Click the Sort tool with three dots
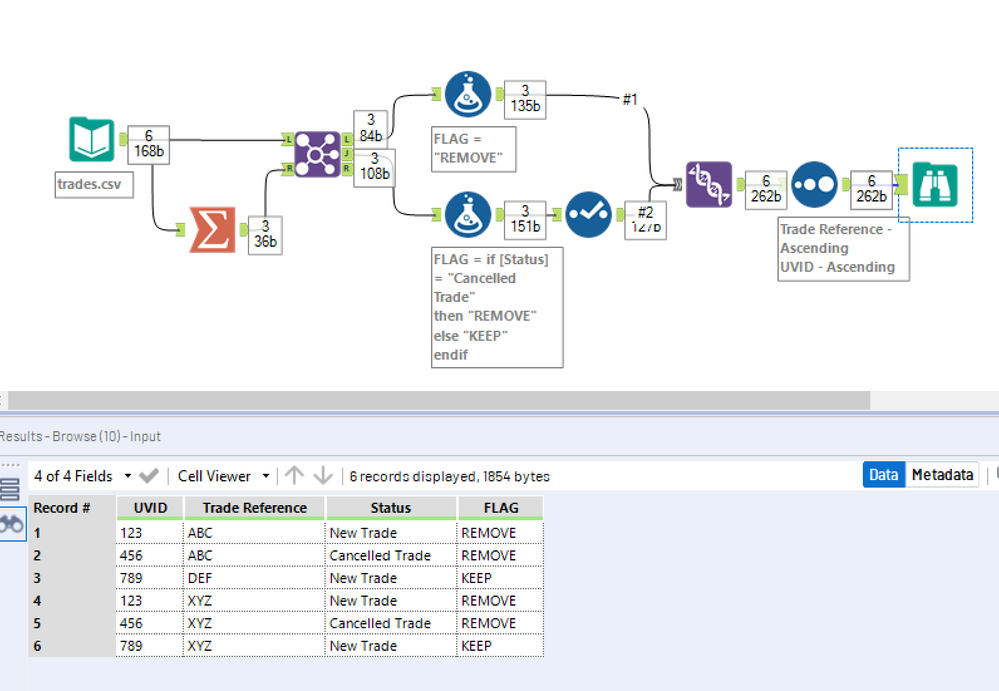The height and width of the screenshot is (691, 999). 815,185
